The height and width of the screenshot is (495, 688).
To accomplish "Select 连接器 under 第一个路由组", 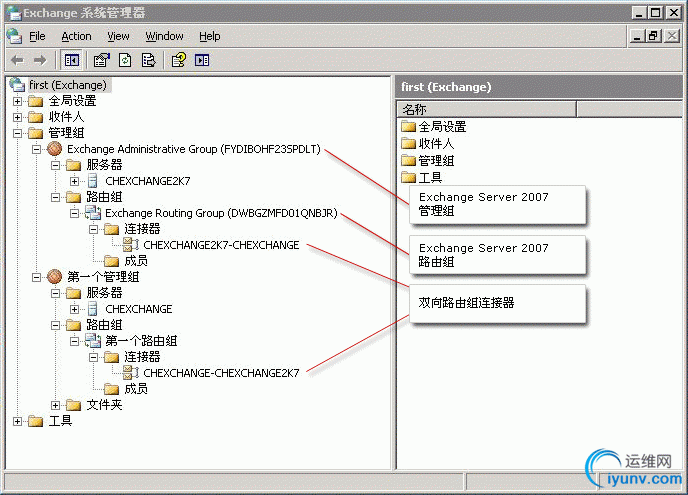I will [142, 357].
